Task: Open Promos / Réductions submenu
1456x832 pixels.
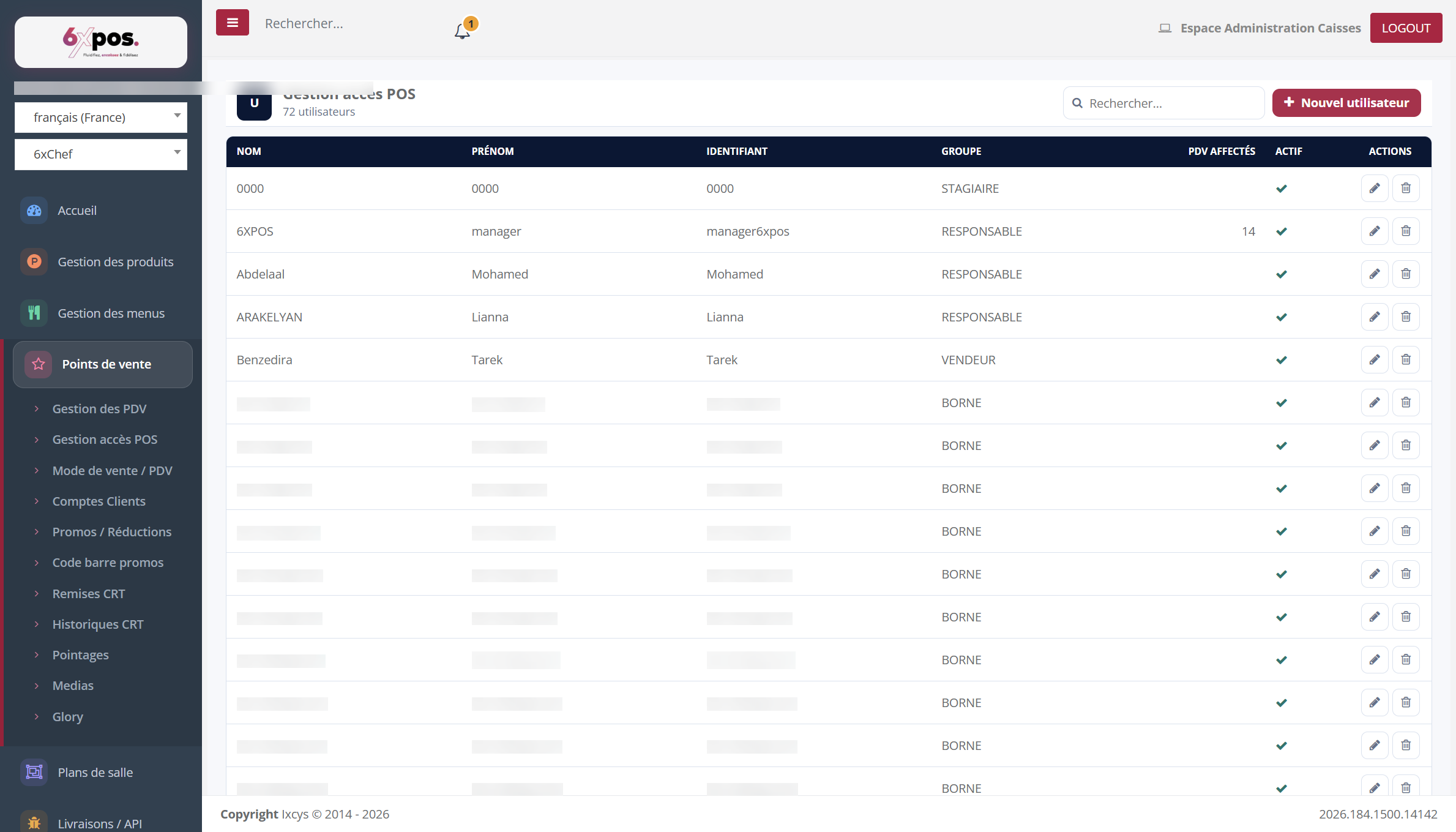Action: pyautogui.click(x=112, y=532)
